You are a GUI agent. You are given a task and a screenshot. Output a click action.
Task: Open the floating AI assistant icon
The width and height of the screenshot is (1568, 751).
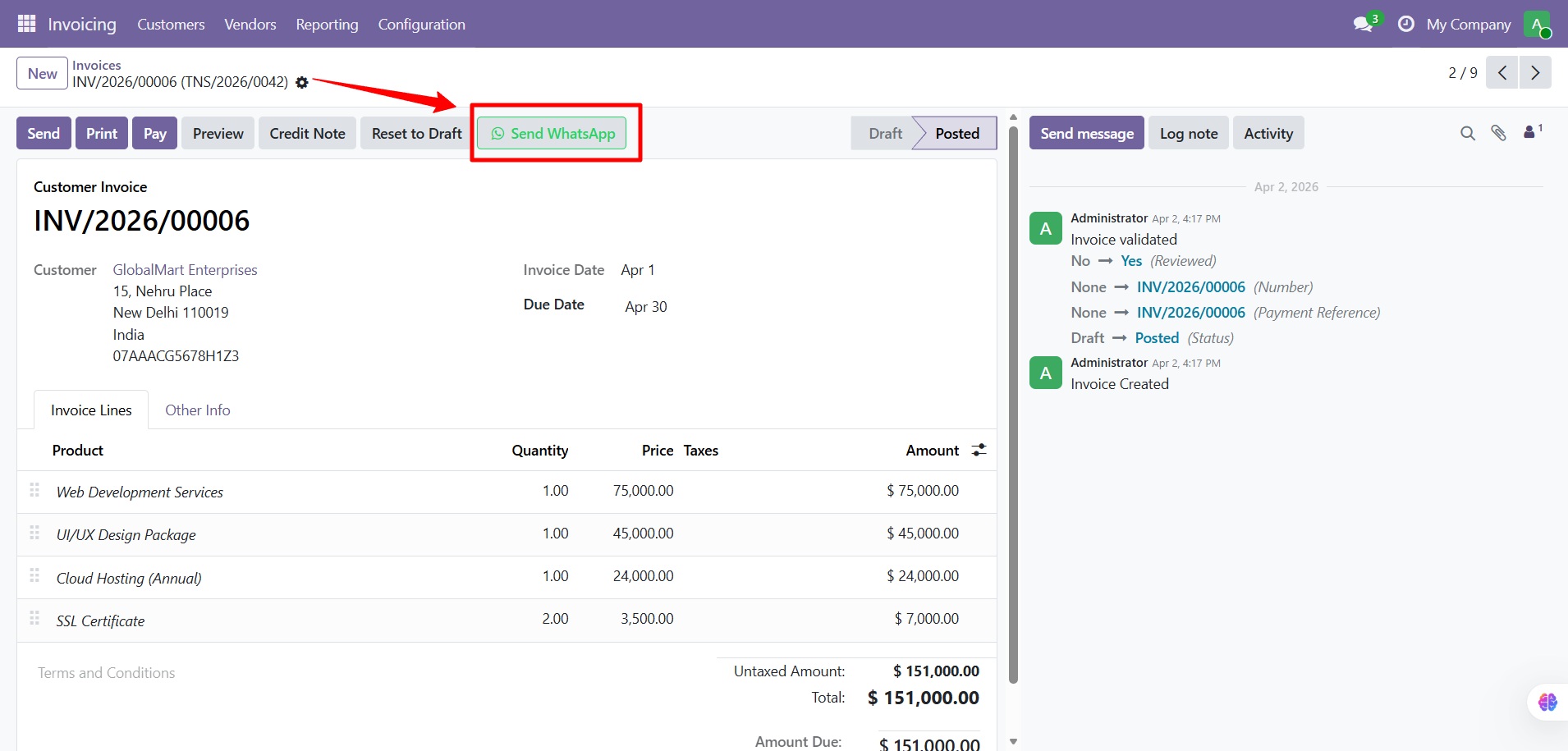coord(1548,702)
